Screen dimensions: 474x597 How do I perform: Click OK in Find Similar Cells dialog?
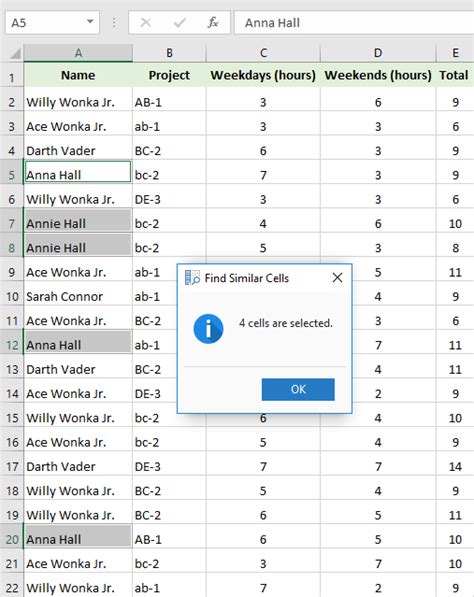298,389
